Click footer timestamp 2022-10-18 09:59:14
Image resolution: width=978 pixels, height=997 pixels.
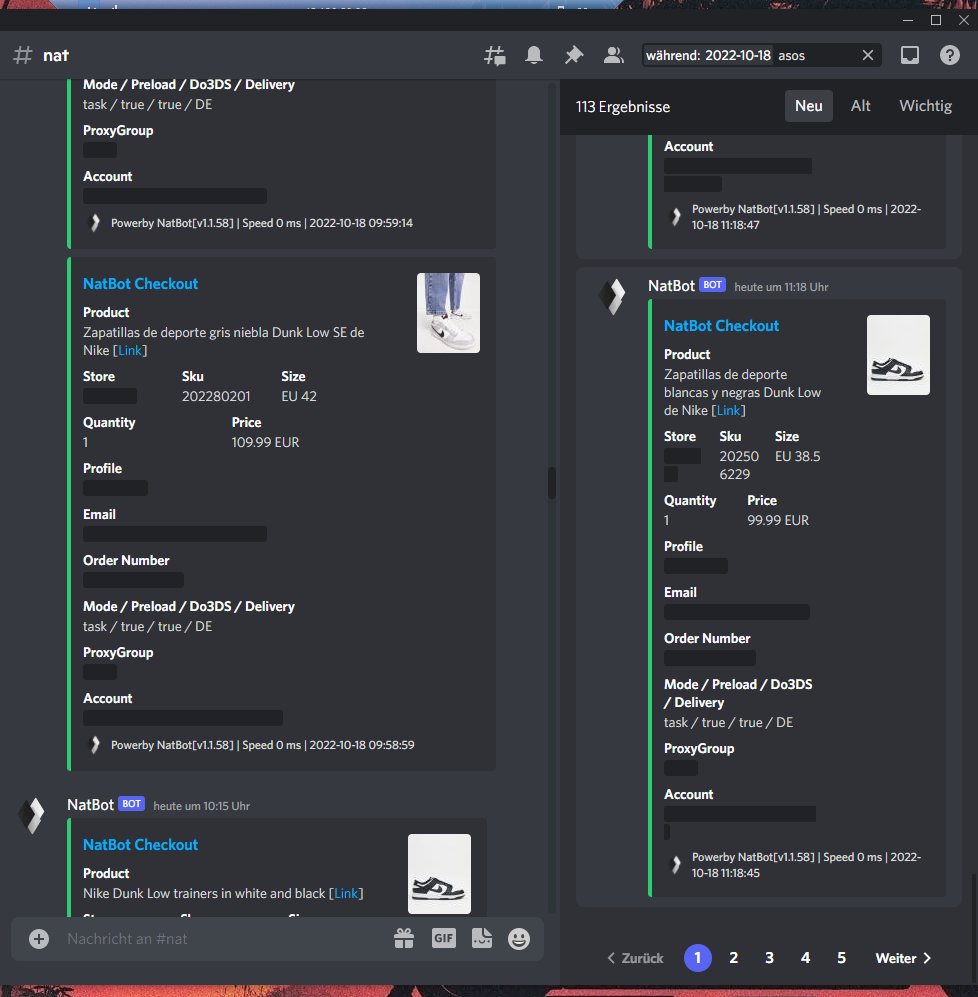pyautogui.click(x=361, y=223)
